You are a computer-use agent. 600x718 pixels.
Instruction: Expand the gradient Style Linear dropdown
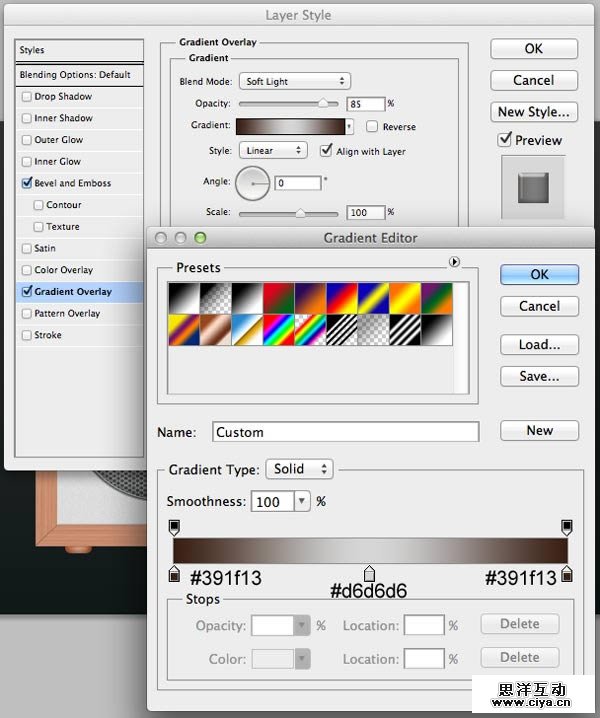click(272, 151)
